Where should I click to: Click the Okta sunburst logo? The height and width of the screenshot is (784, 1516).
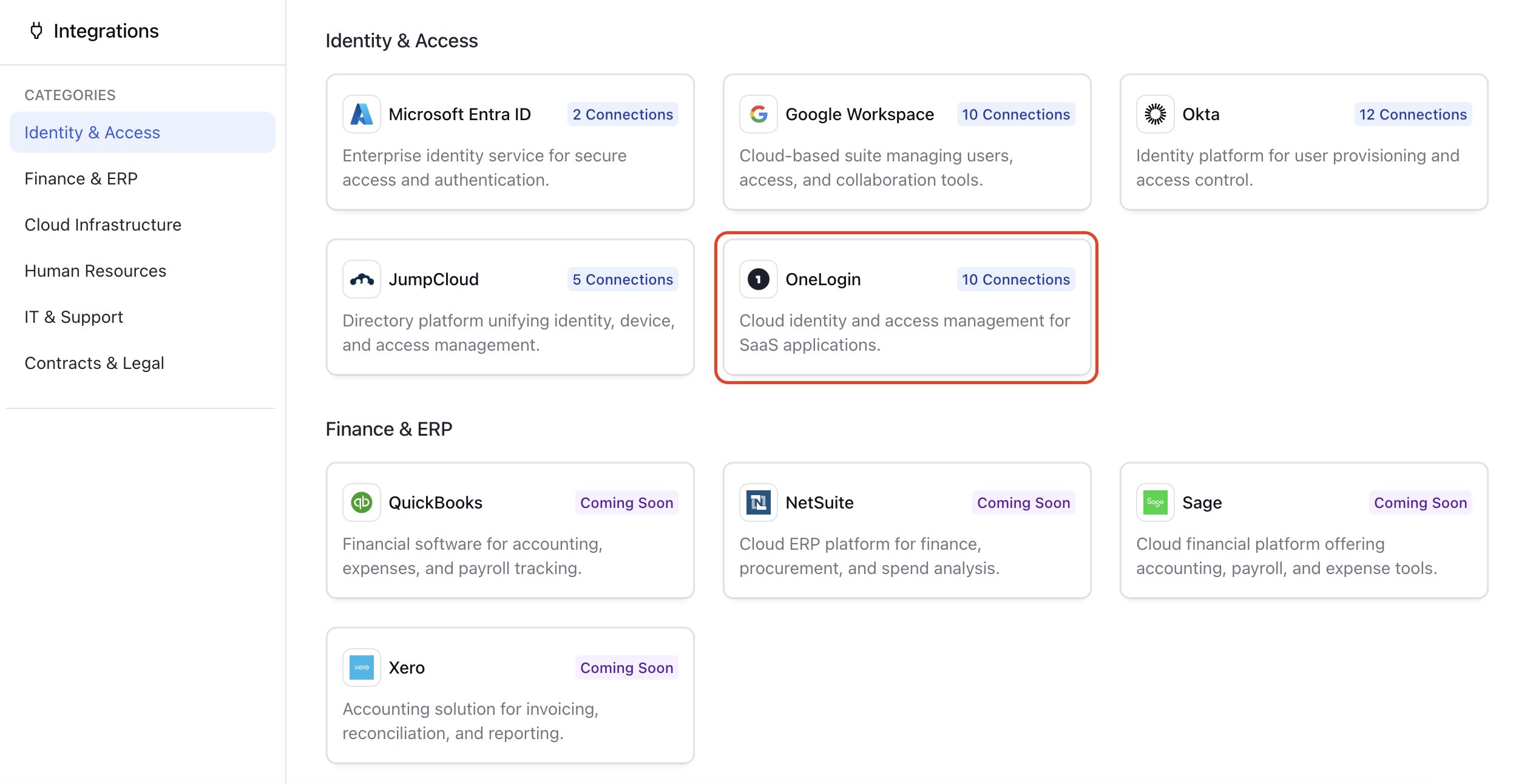tap(1156, 114)
